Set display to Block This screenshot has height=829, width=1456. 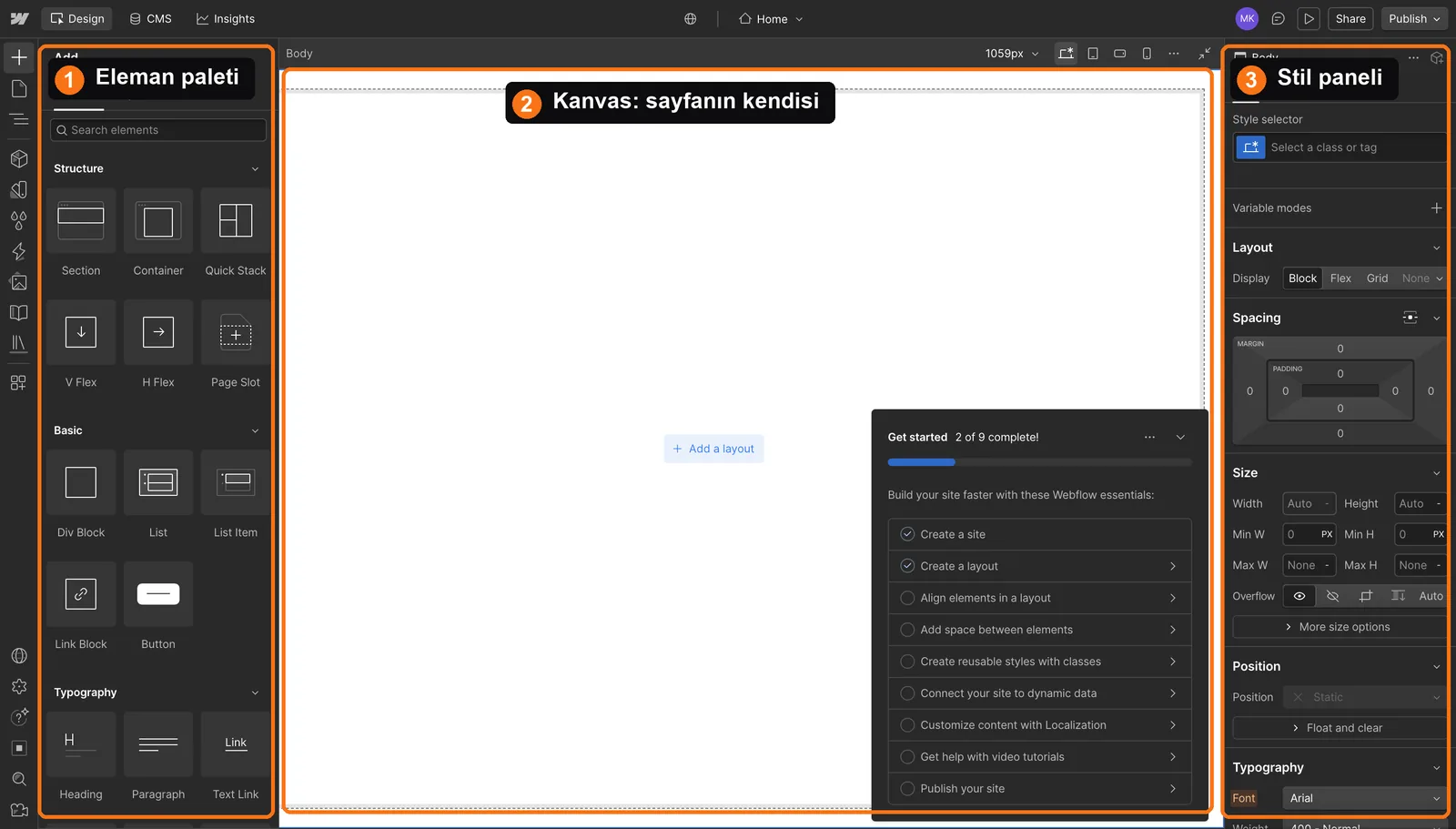click(x=1302, y=278)
